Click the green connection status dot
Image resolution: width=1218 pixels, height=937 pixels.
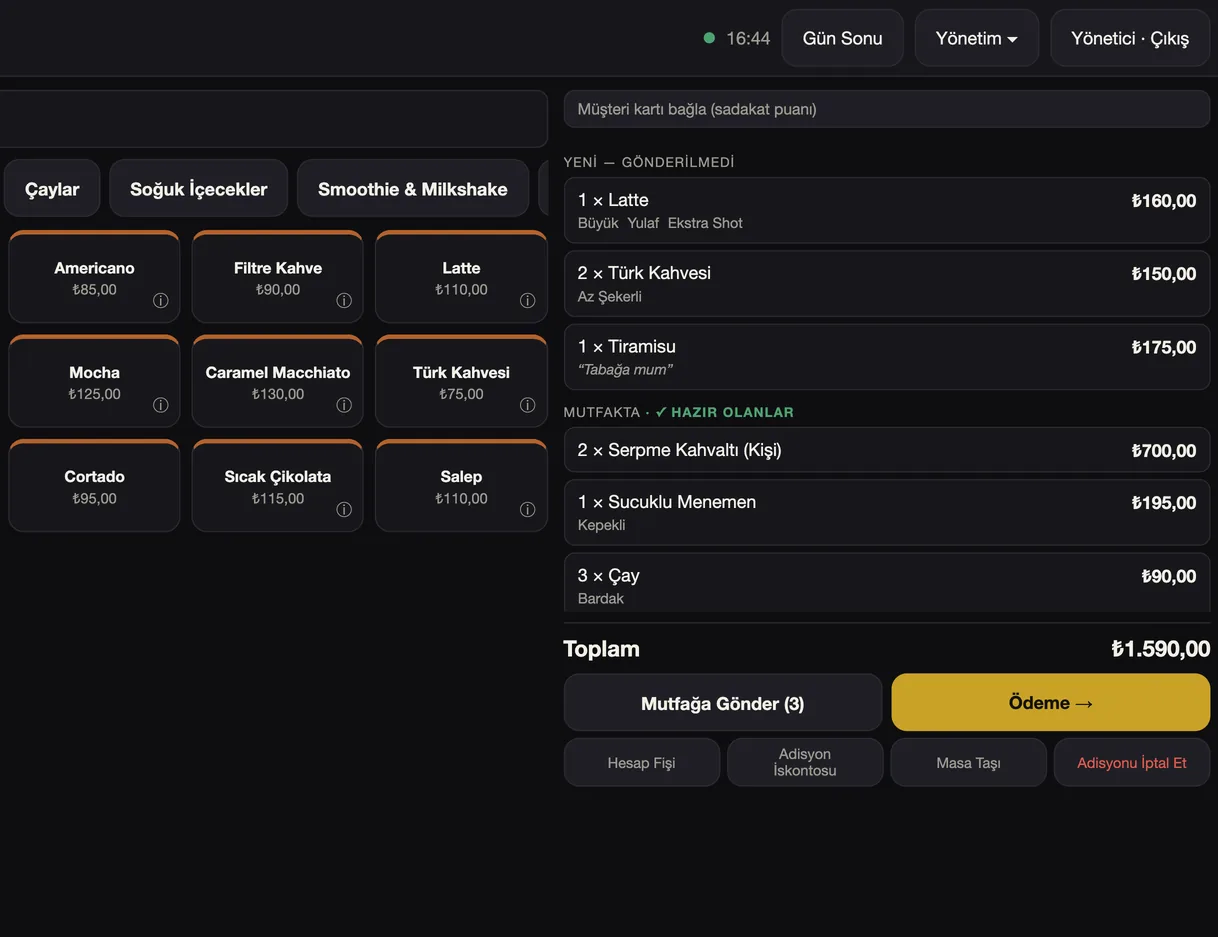click(x=709, y=38)
